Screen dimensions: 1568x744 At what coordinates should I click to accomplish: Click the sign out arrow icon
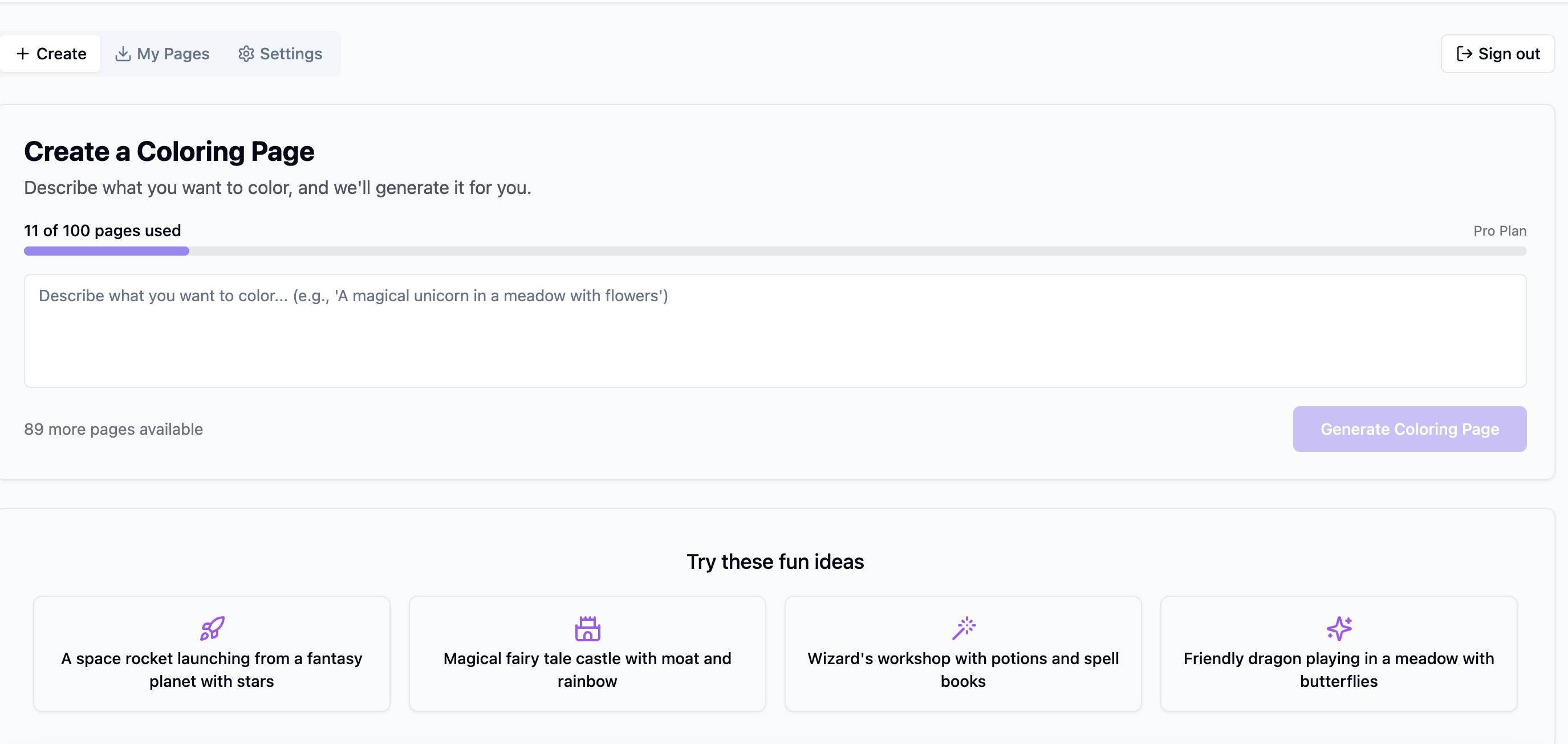tap(1464, 54)
